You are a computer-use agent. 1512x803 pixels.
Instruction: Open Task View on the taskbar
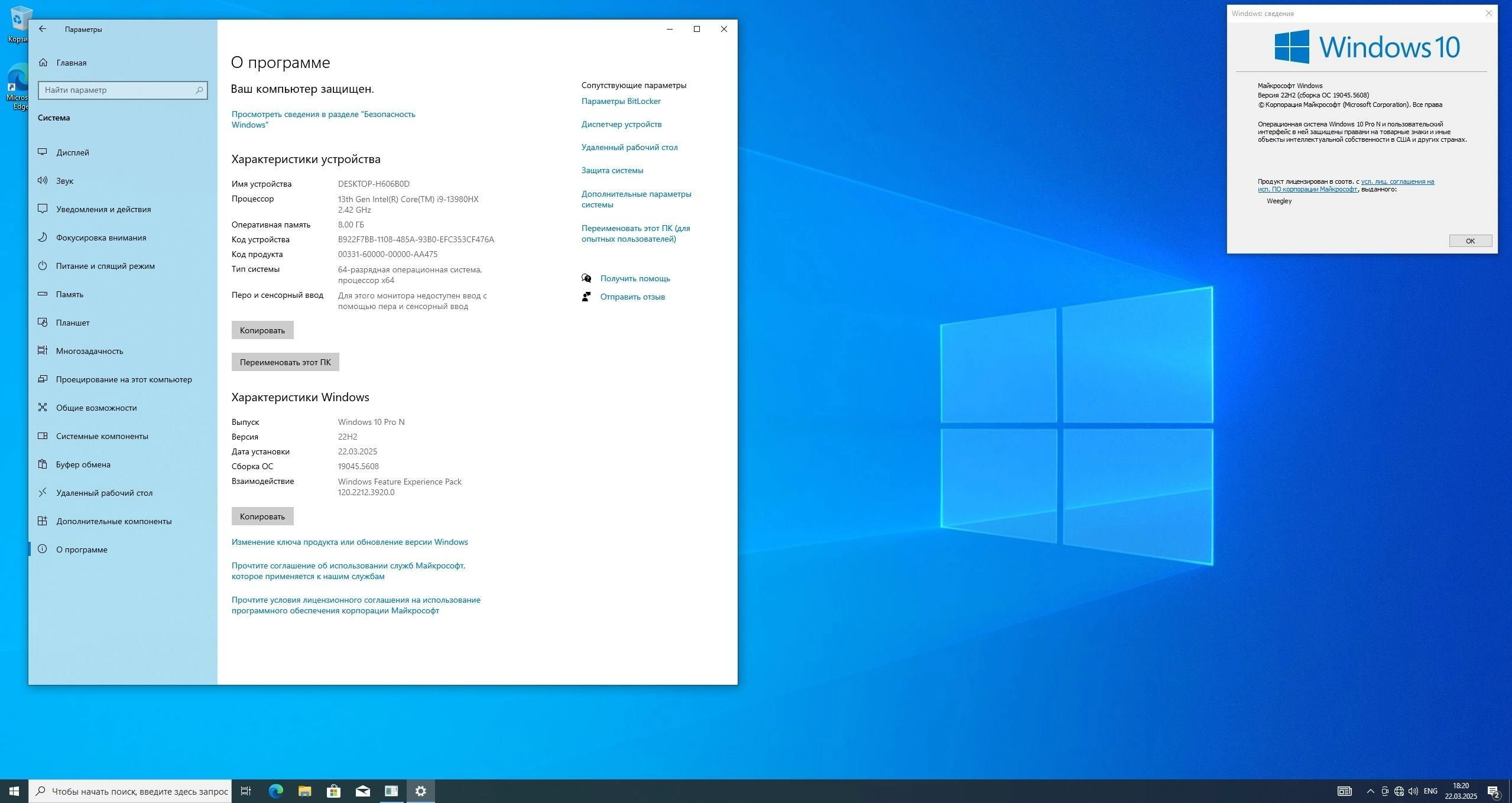click(x=246, y=791)
